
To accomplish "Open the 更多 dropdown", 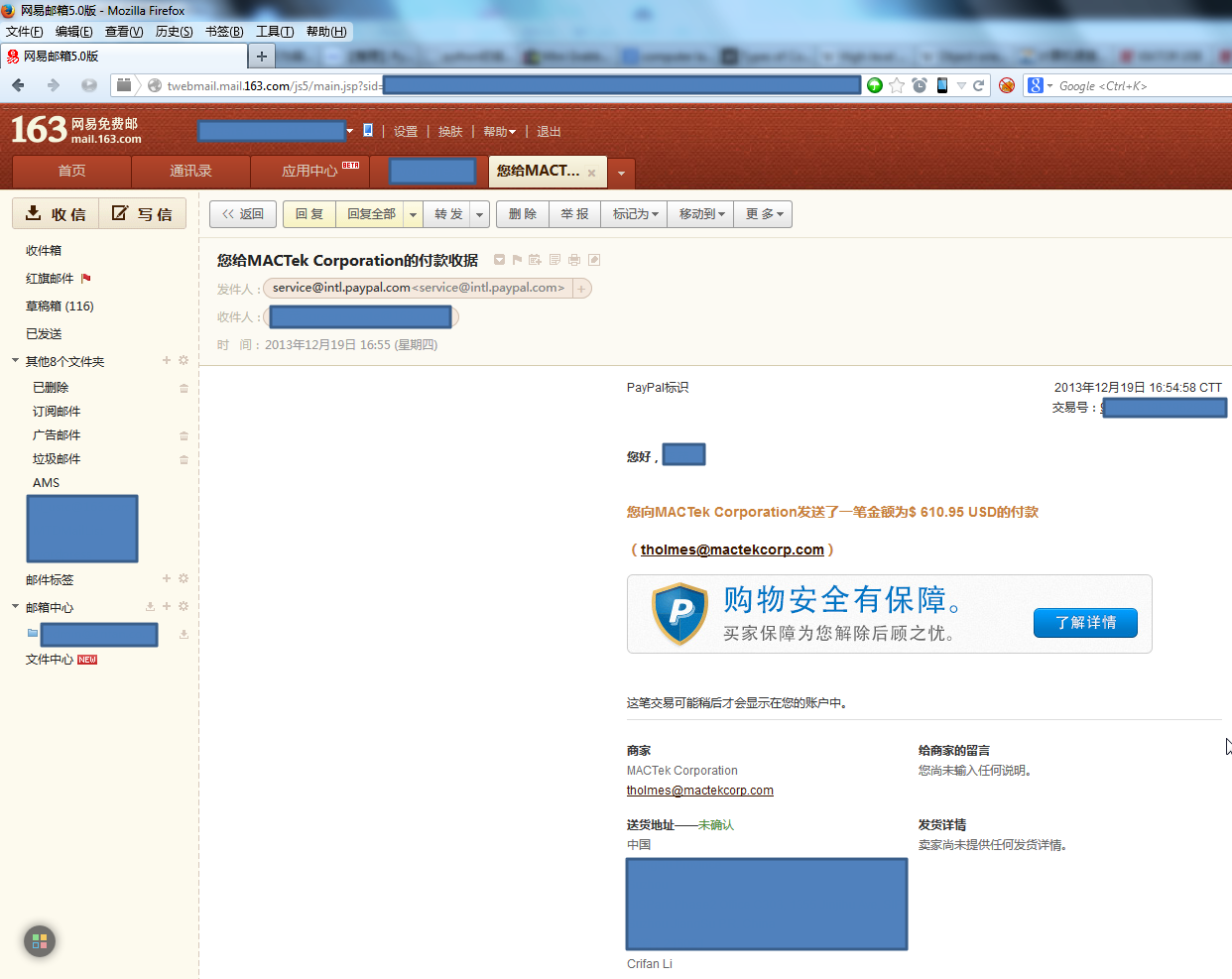I will click(764, 214).
